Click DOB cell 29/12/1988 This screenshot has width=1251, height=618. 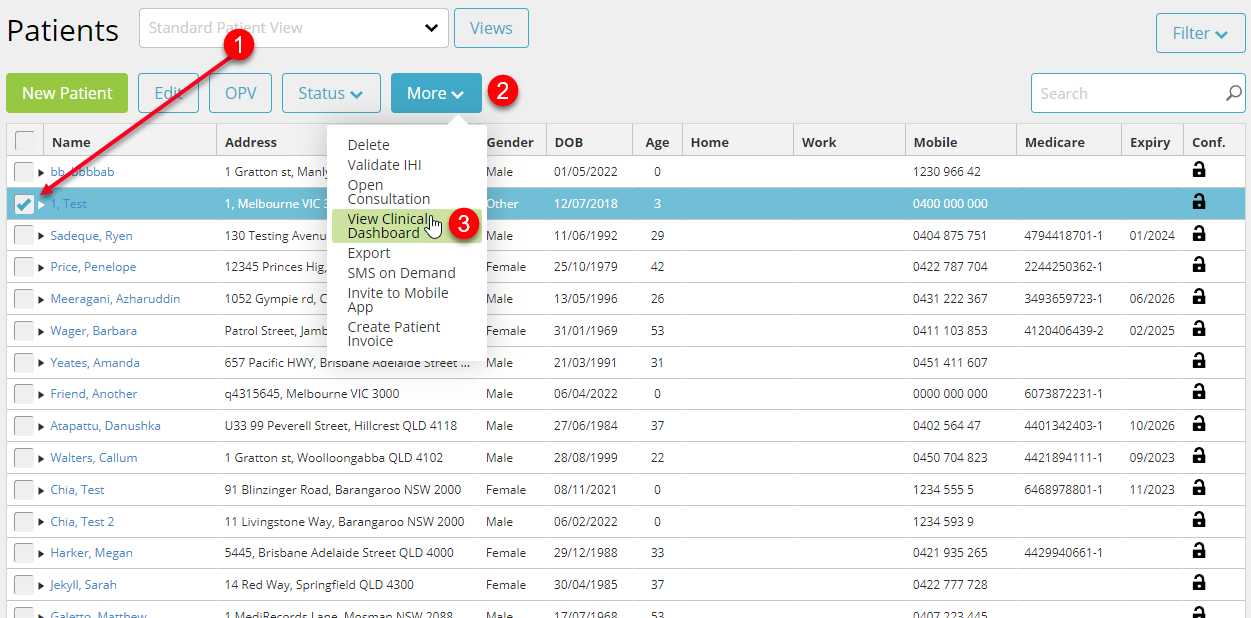[x=586, y=553]
